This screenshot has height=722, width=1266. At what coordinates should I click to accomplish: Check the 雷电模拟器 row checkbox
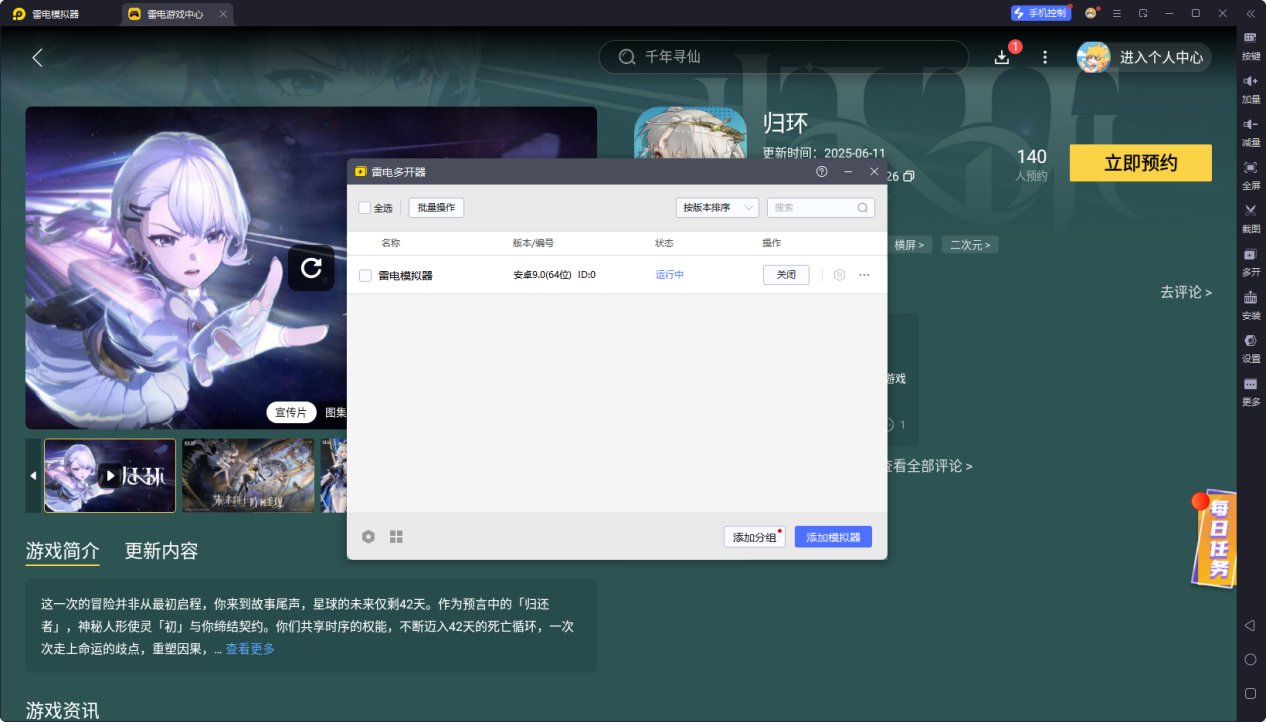[365, 275]
